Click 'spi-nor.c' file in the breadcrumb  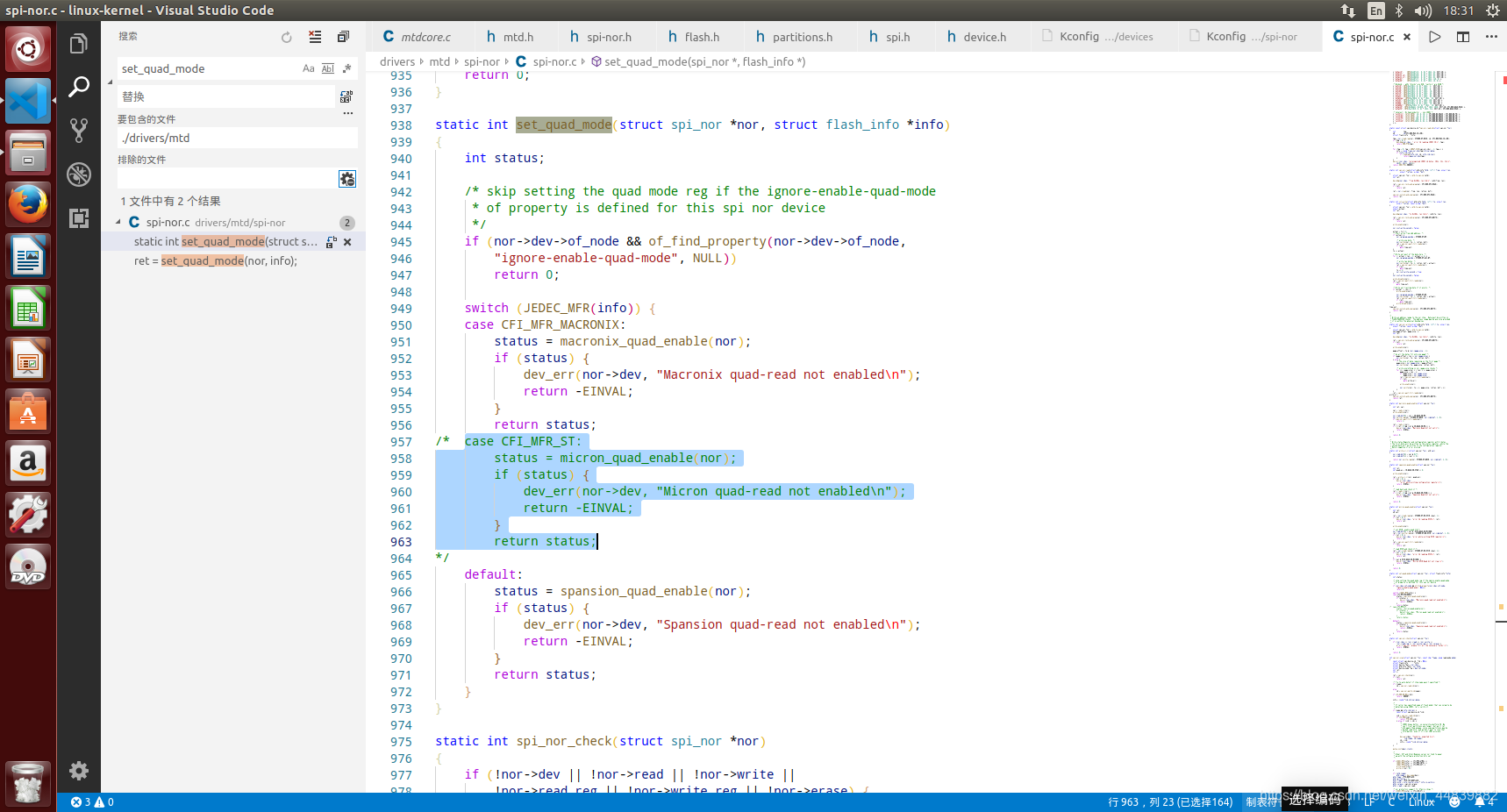click(546, 61)
